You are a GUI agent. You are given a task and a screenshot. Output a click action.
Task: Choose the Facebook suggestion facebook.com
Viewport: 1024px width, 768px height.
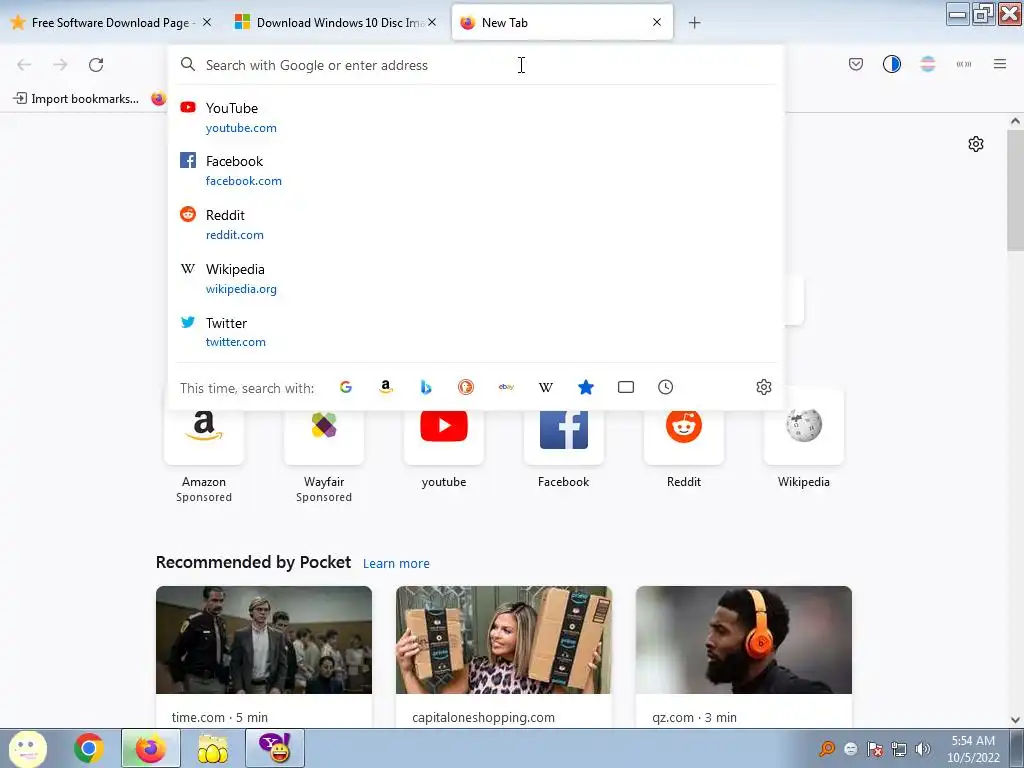pyautogui.click(x=475, y=170)
